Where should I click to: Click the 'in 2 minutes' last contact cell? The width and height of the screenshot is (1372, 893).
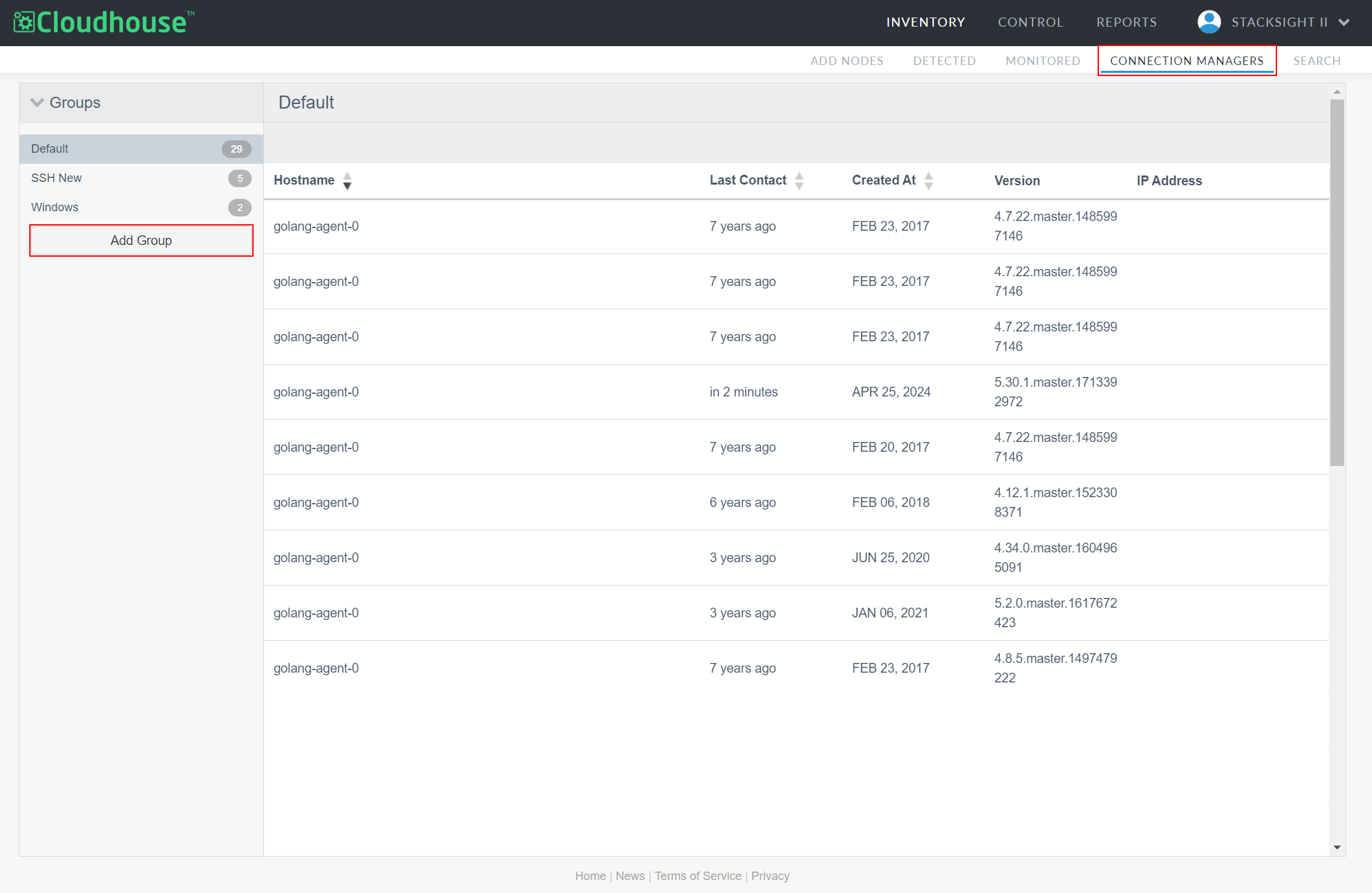743,392
